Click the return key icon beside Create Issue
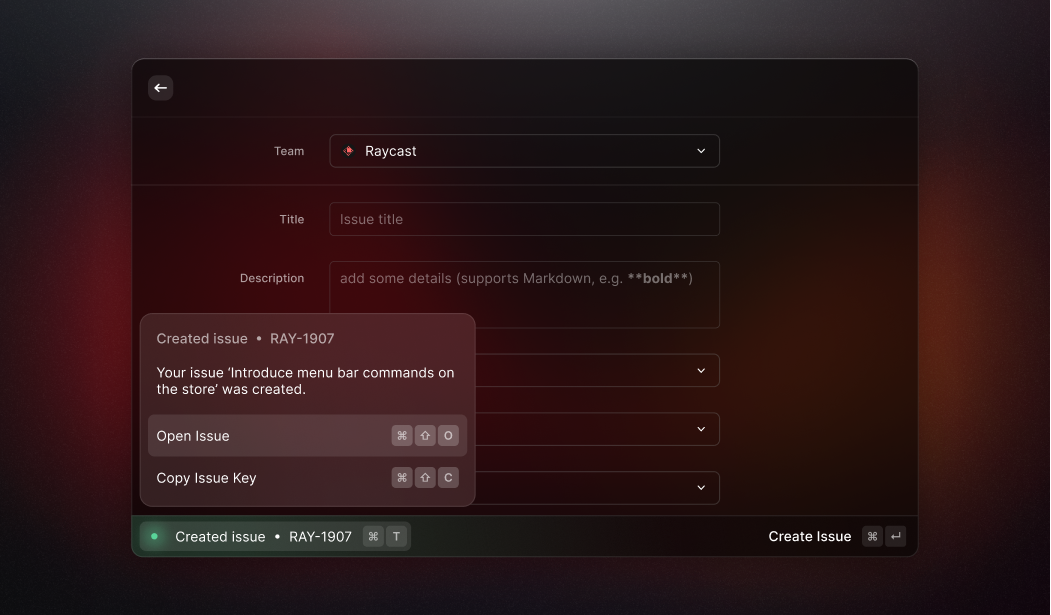This screenshot has width=1051, height=615. click(x=896, y=537)
